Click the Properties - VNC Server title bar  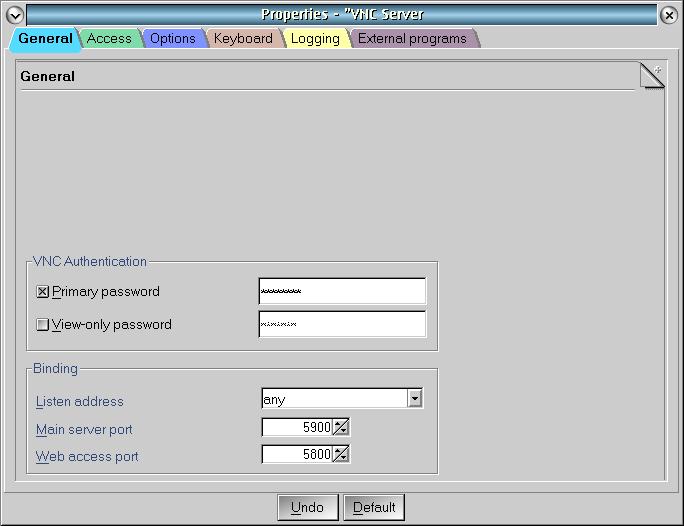click(342, 14)
